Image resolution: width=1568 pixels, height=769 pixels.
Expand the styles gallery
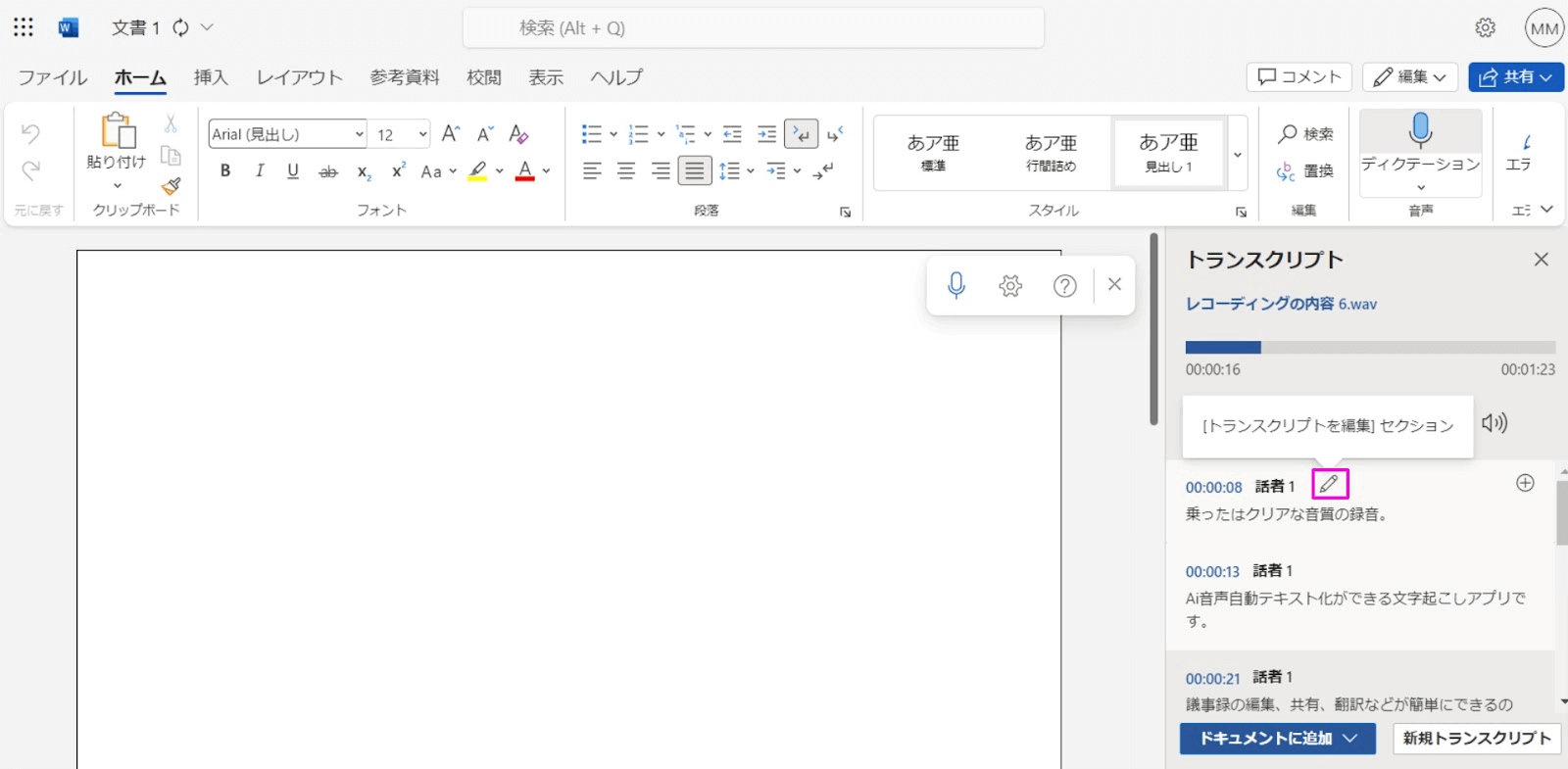point(1238,154)
